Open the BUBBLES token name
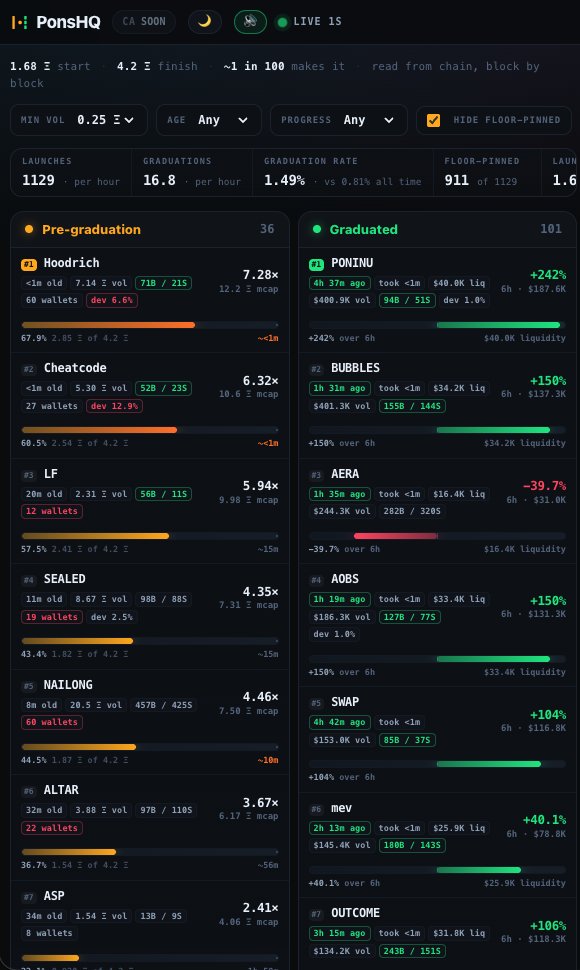The height and width of the screenshot is (970, 580). point(356,368)
